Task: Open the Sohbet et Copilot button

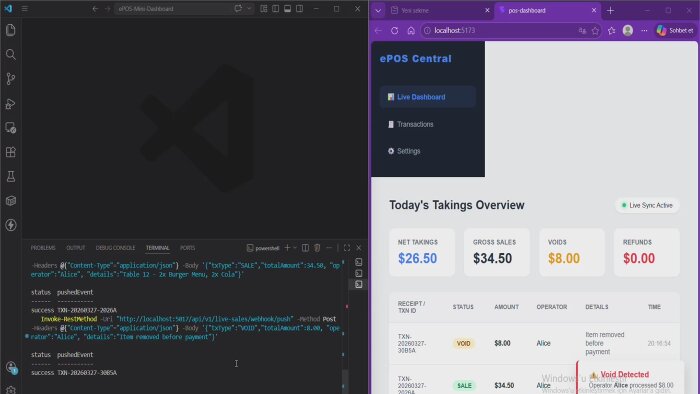Action: 675,30
